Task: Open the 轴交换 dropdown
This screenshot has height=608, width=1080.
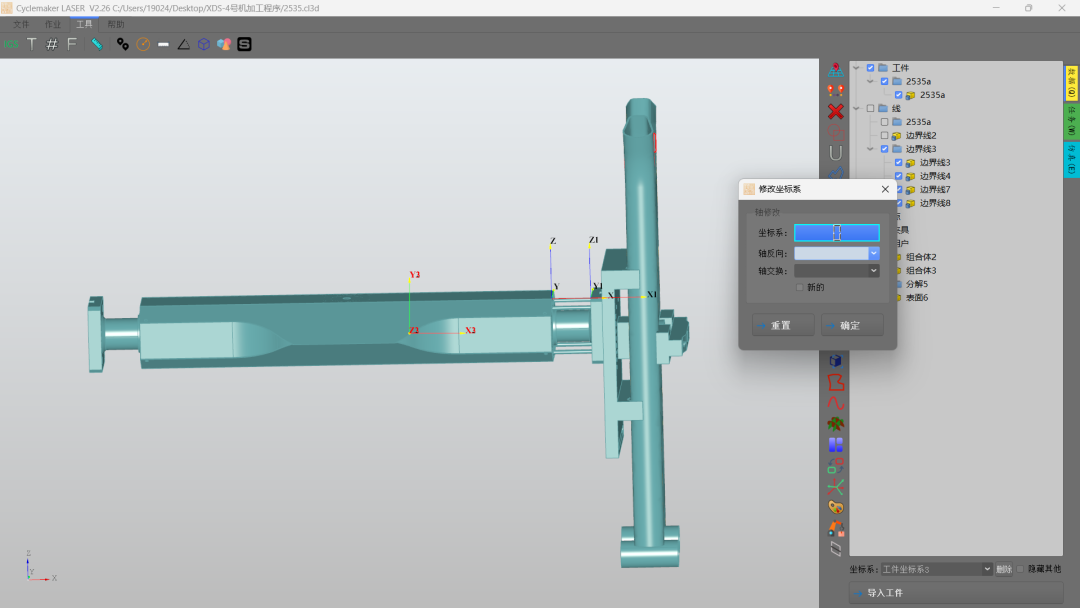Action: (x=837, y=271)
